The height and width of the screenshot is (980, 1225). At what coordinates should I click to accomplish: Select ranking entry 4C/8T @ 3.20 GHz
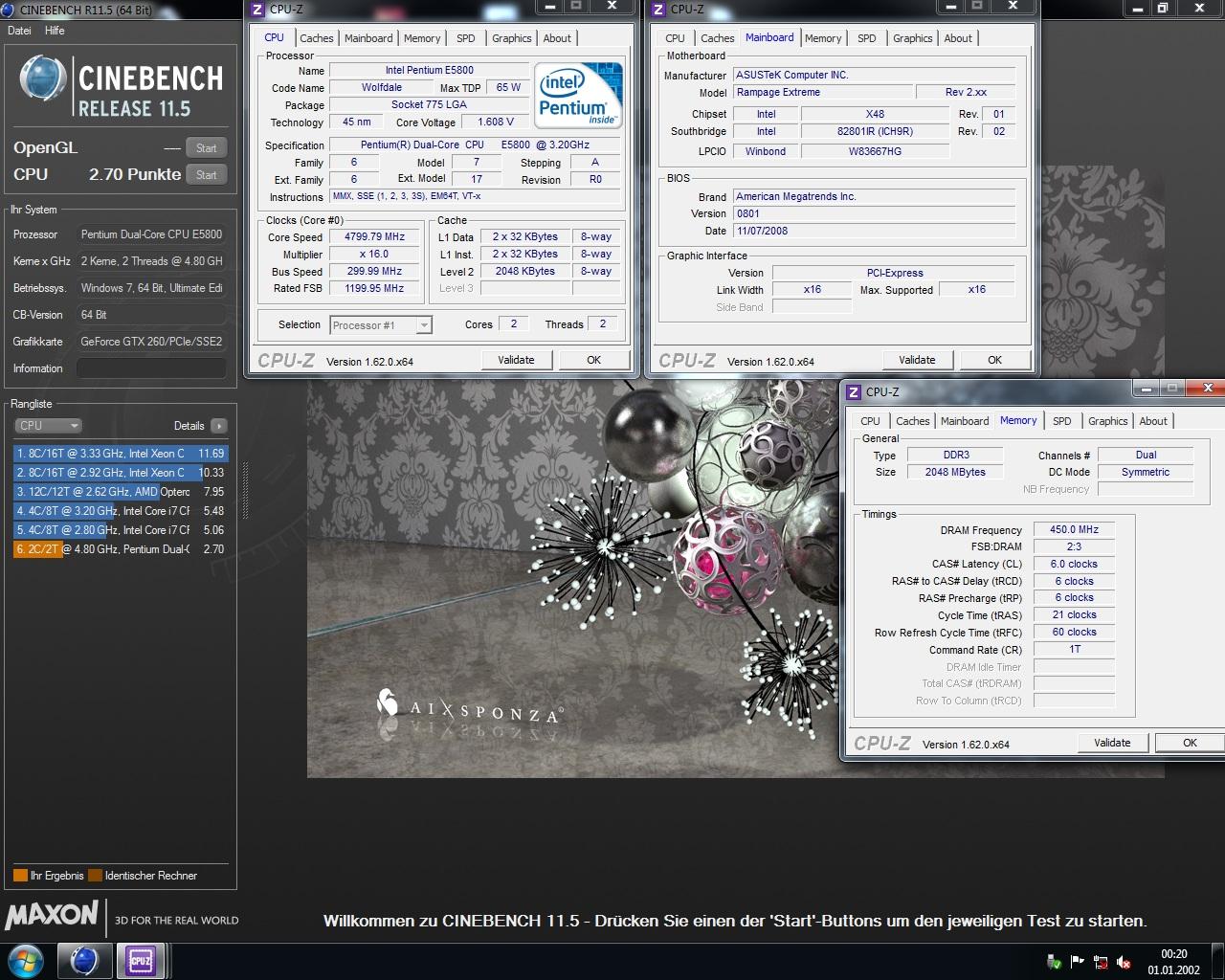tap(120, 511)
